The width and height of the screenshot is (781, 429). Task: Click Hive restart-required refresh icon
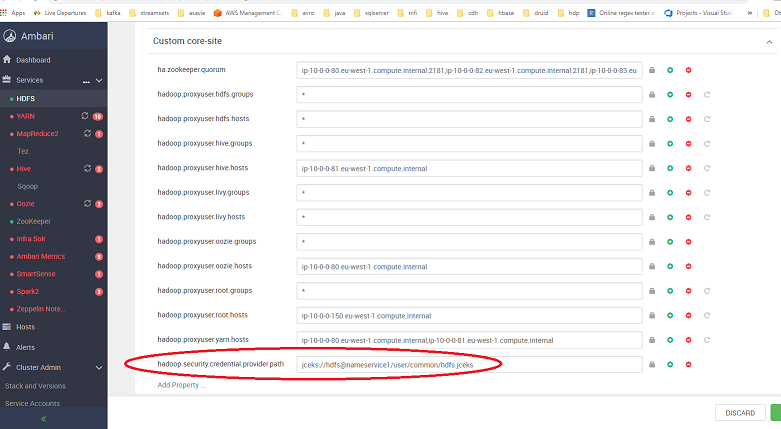87,168
